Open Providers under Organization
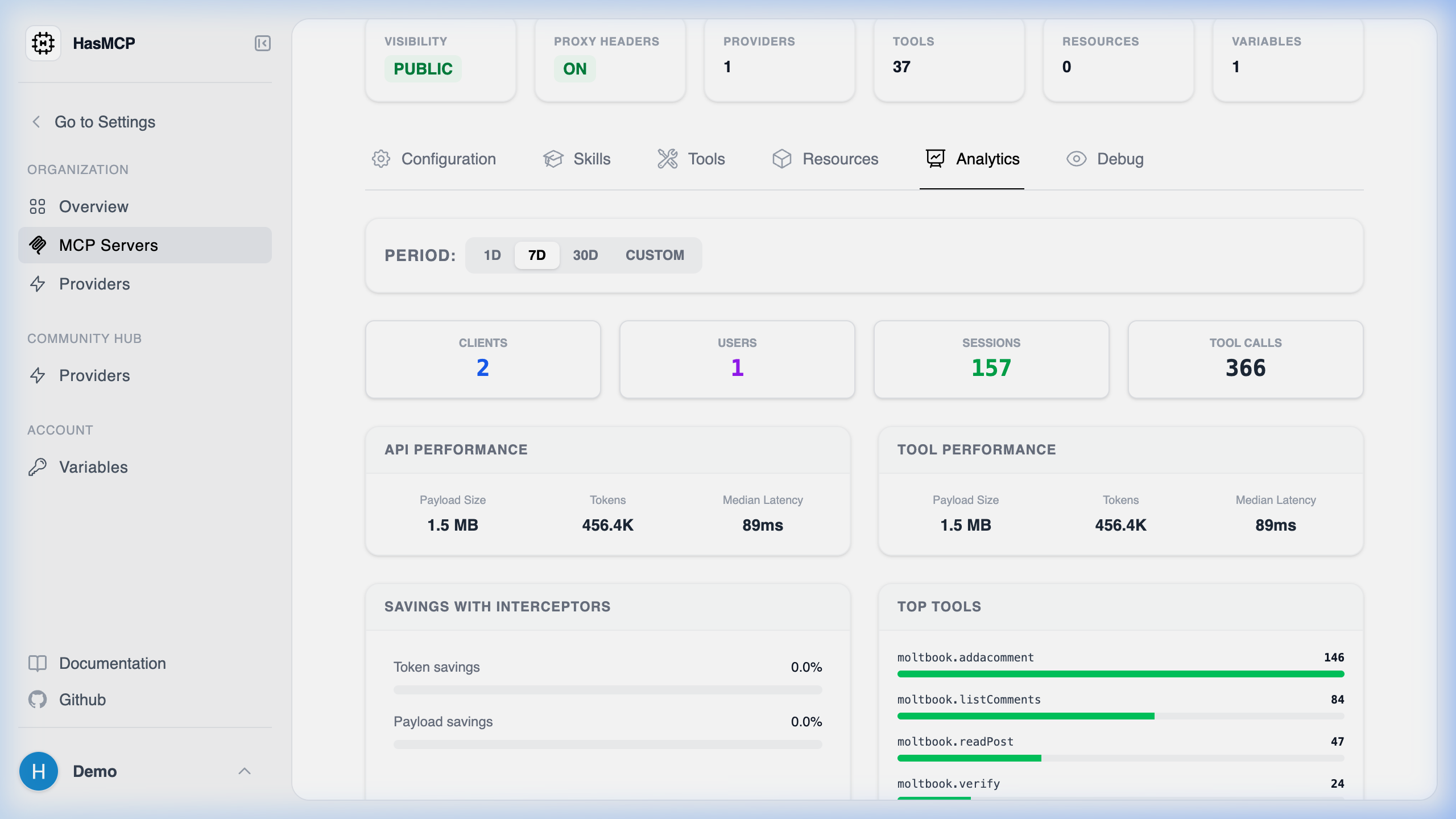Viewport: 1456px width, 819px height. point(94,284)
